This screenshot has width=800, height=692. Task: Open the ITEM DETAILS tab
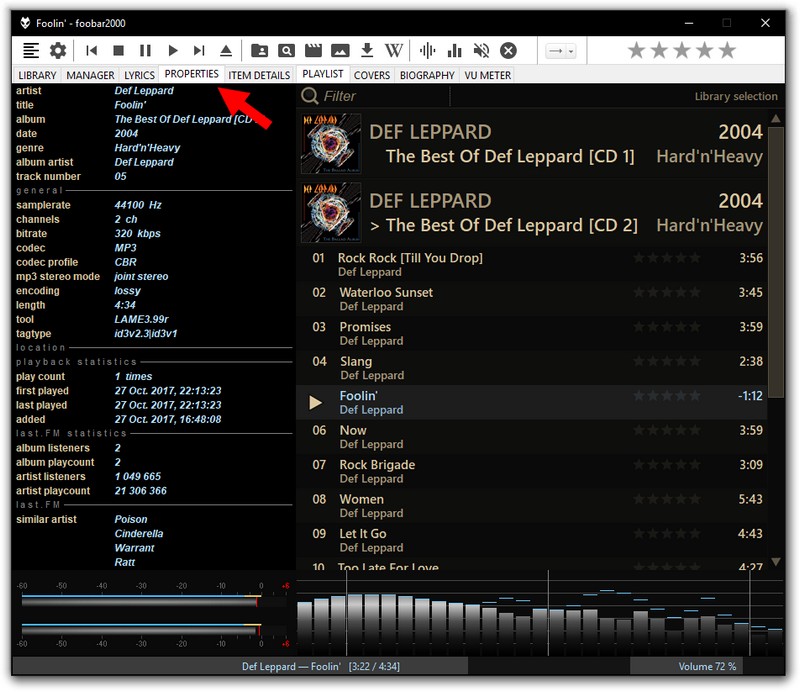coord(259,76)
